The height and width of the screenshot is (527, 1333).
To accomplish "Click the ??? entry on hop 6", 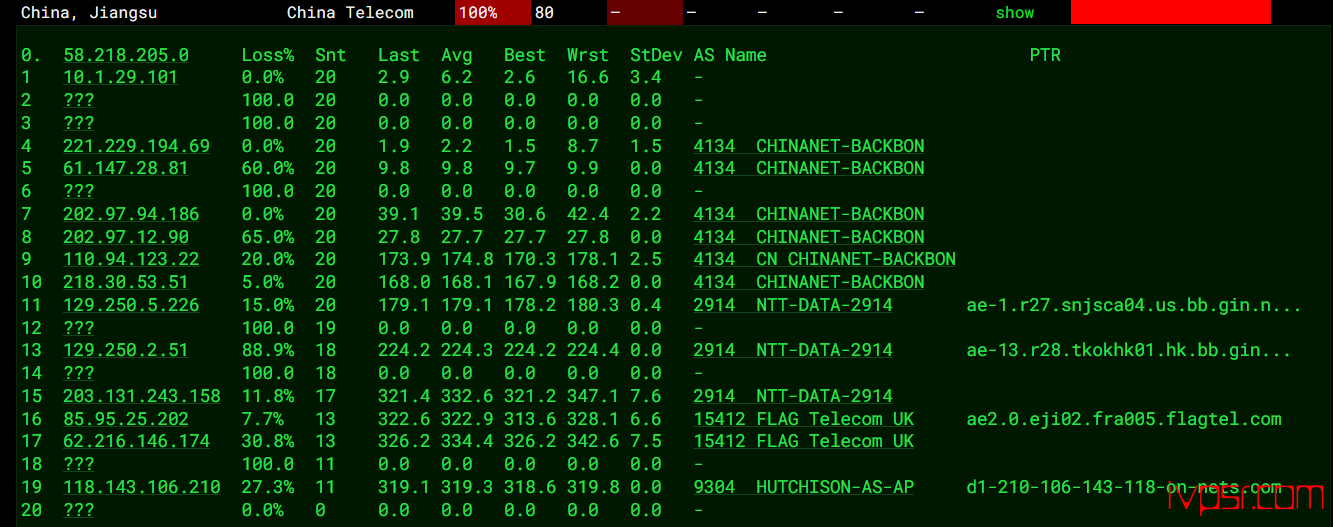I will point(78,191).
